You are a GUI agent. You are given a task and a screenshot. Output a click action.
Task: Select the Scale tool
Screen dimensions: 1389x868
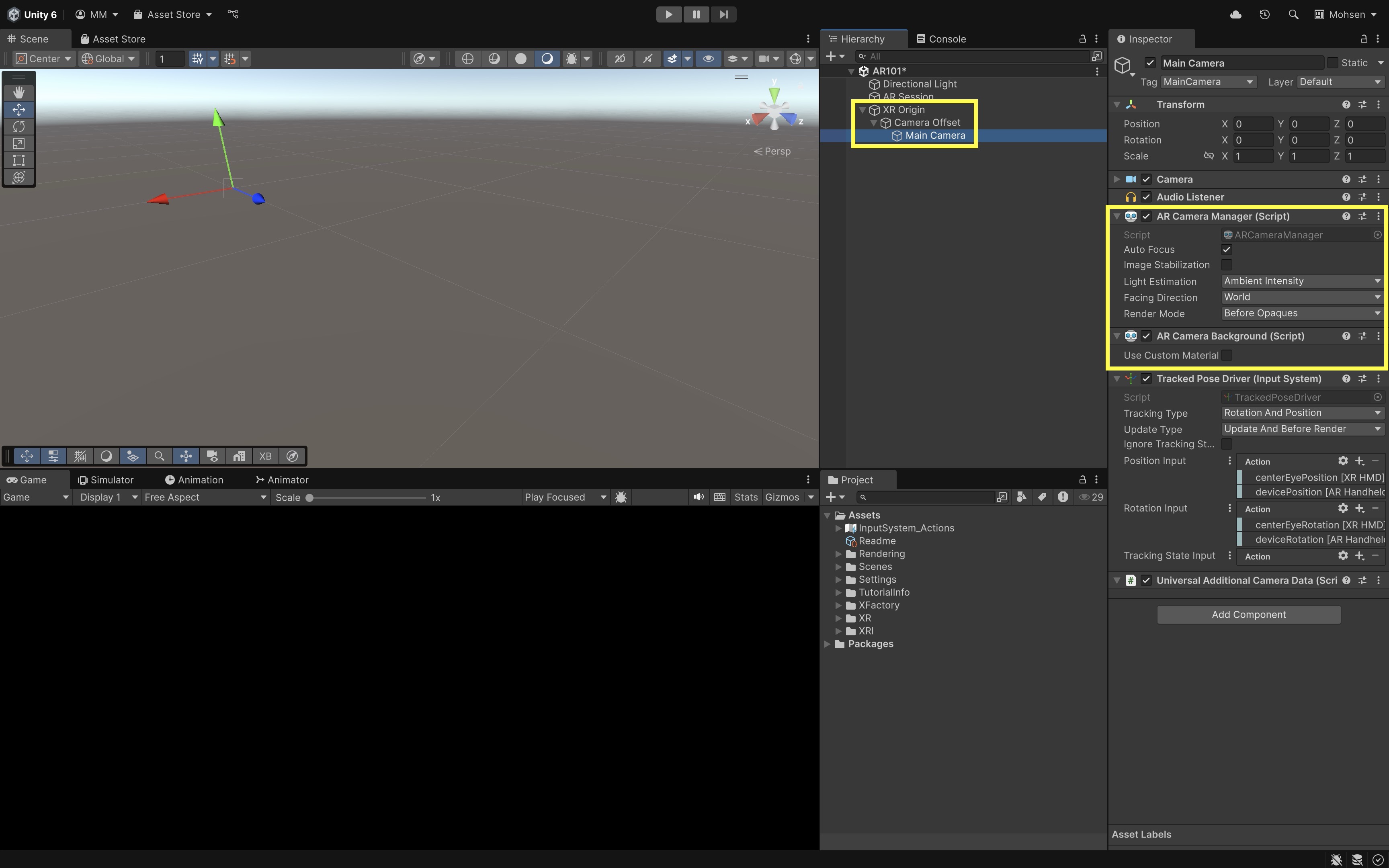(x=18, y=143)
